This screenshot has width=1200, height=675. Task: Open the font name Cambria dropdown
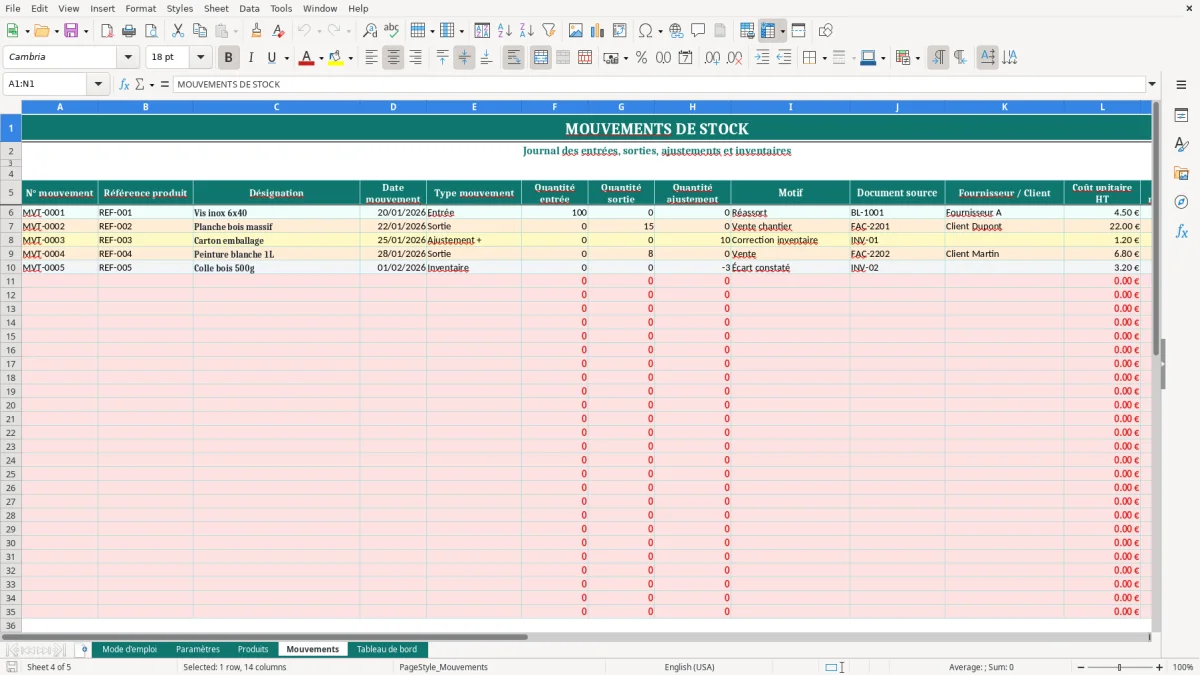pos(128,57)
